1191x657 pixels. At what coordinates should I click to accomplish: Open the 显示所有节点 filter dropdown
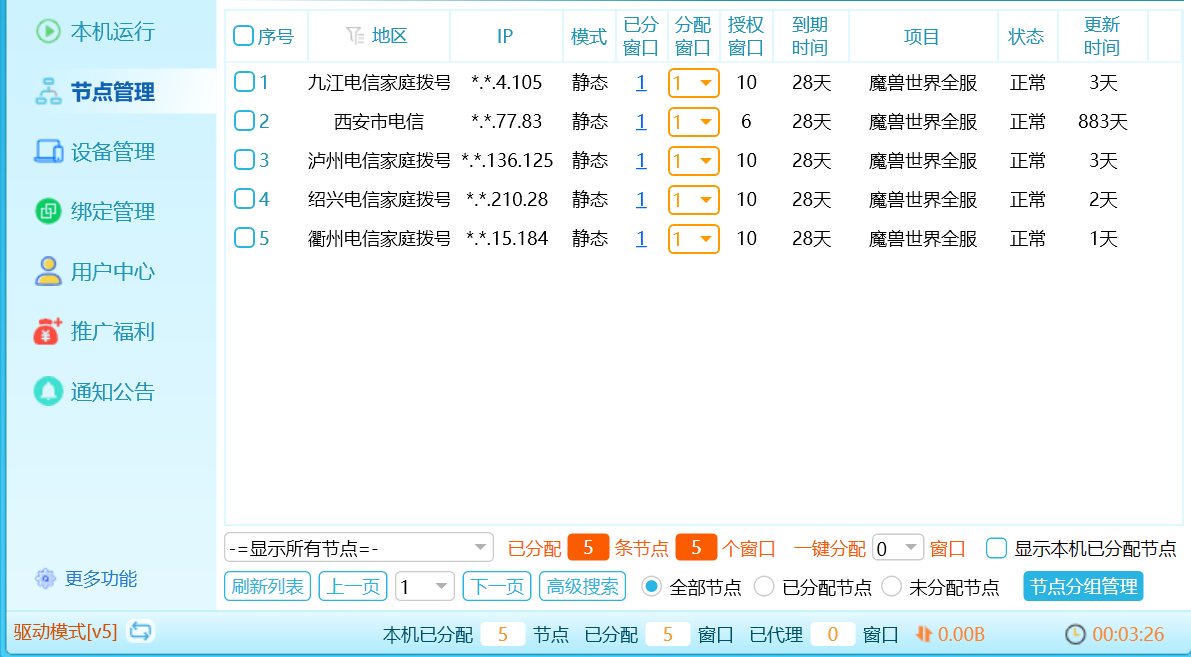click(x=359, y=548)
